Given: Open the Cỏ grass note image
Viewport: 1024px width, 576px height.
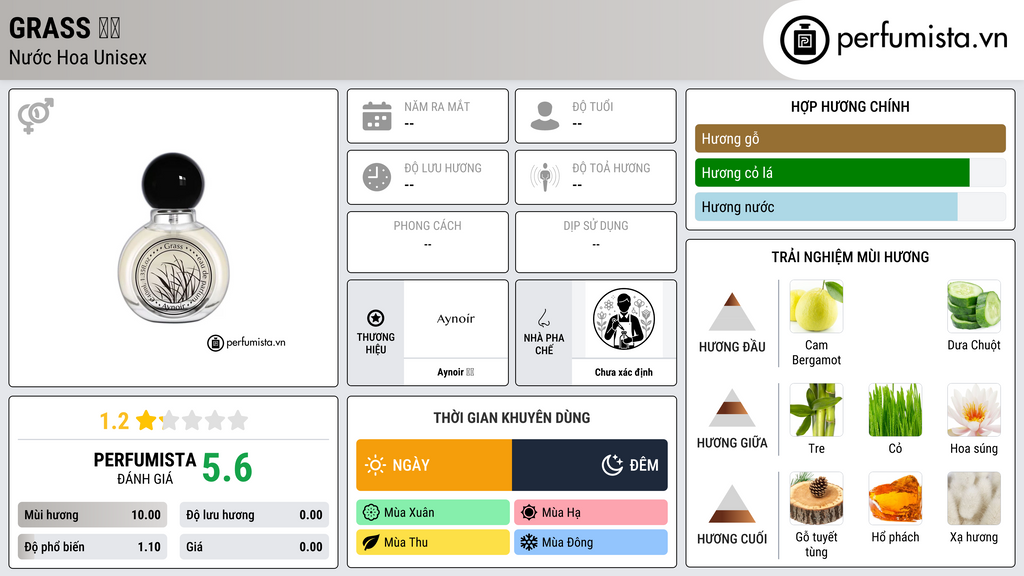Looking at the screenshot, I should [x=895, y=409].
